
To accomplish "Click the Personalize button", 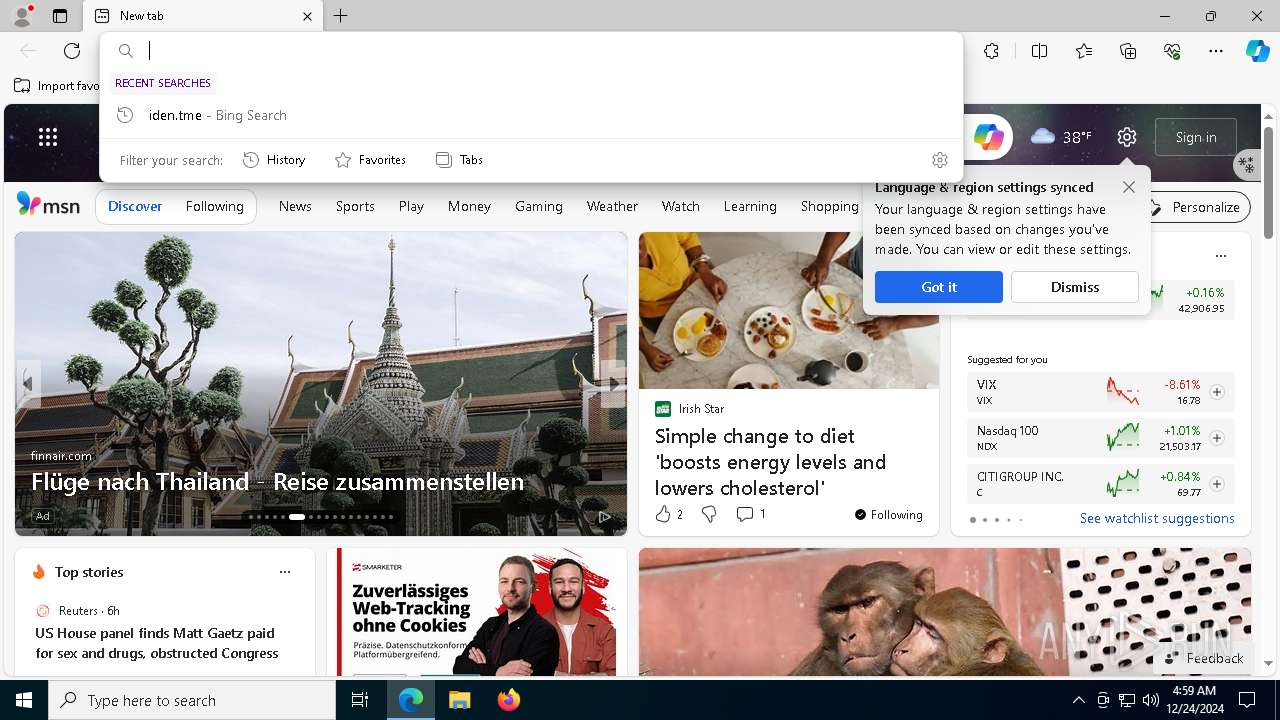I will (x=1197, y=207).
